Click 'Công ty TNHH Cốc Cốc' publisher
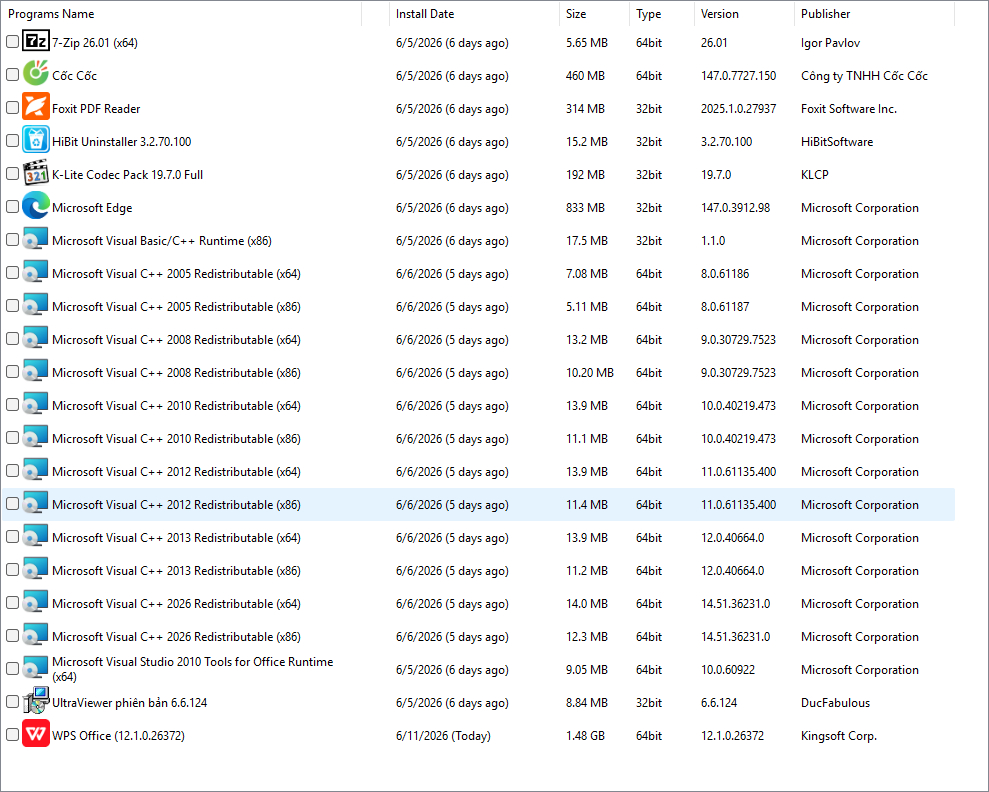Image resolution: width=989 pixels, height=792 pixels. pyautogui.click(x=864, y=76)
